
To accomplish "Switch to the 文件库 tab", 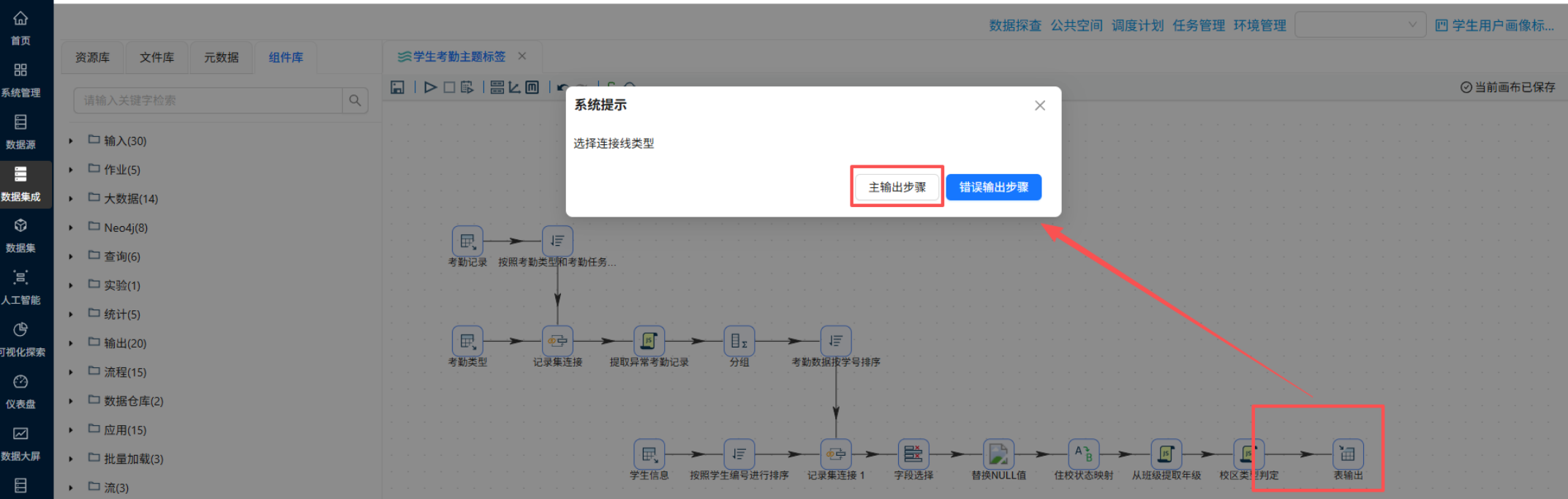I will 157,57.
